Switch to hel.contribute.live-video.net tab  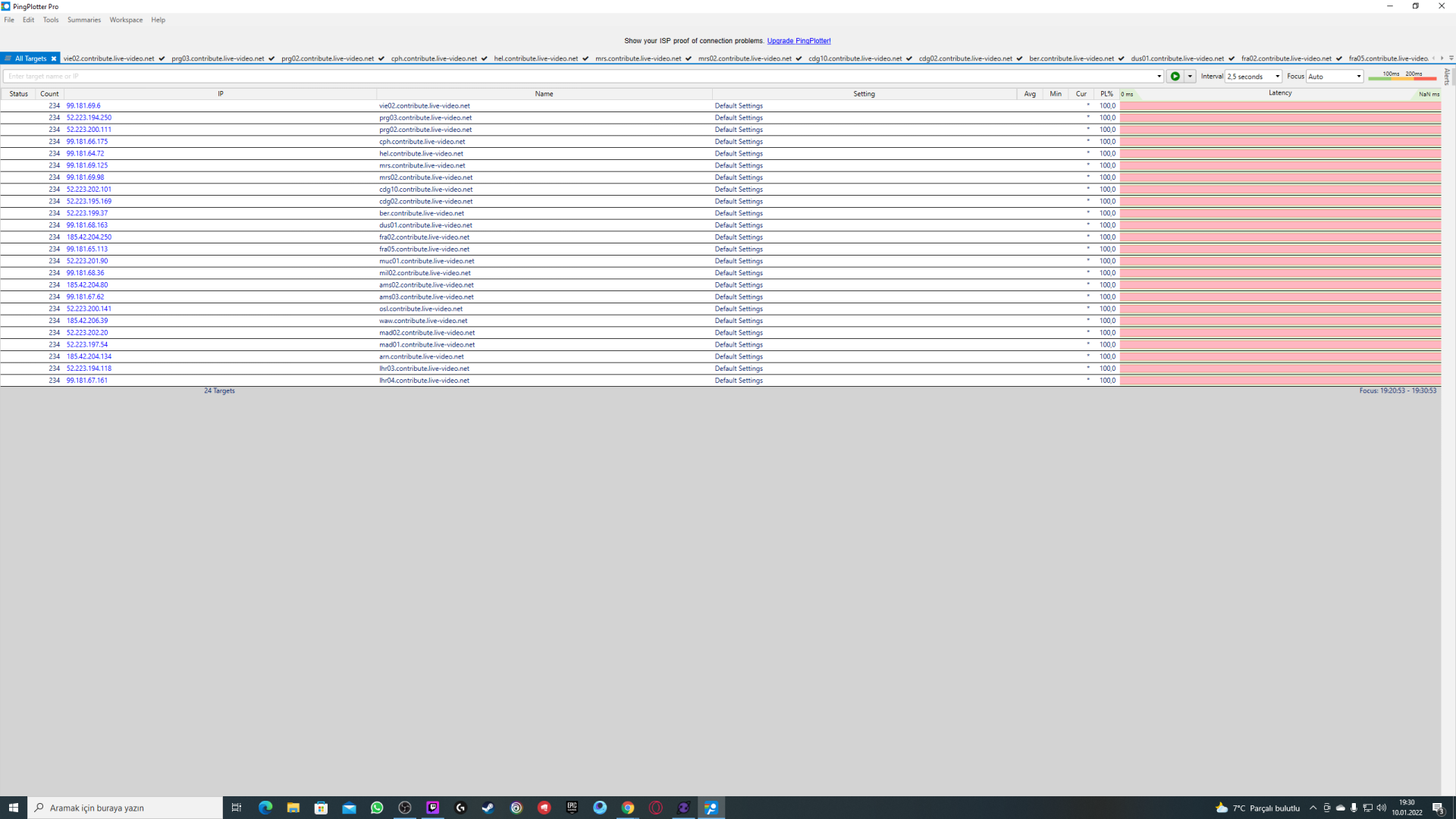pos(535,58)
